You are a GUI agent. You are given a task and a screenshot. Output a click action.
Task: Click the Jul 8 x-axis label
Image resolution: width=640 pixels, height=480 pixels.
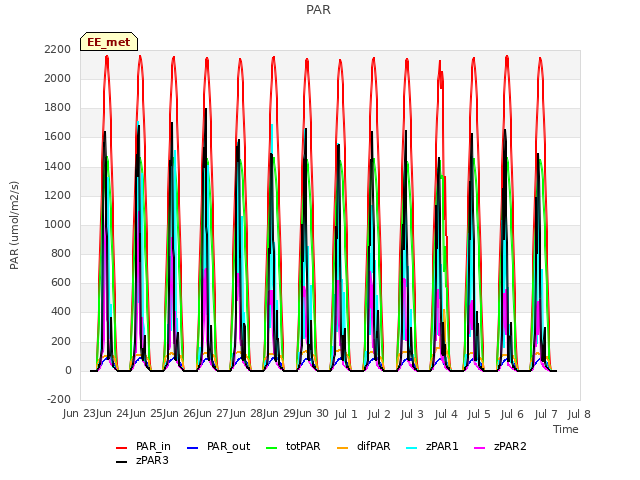click(579, 414)
